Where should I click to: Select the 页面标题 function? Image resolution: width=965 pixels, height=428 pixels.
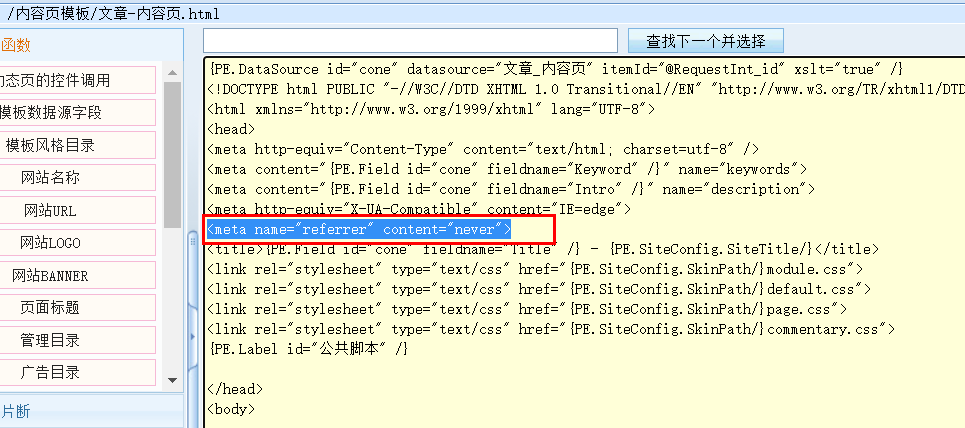pyautogui.click(x=50, y=308)
